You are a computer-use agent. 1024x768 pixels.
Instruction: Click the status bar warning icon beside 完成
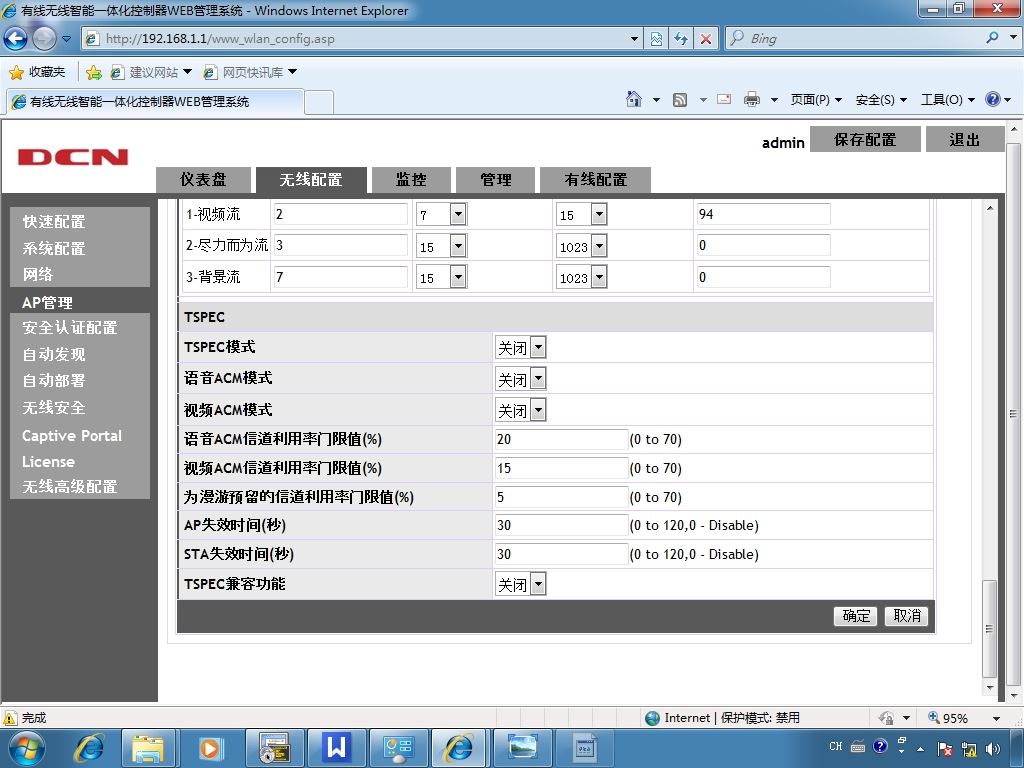10,718
